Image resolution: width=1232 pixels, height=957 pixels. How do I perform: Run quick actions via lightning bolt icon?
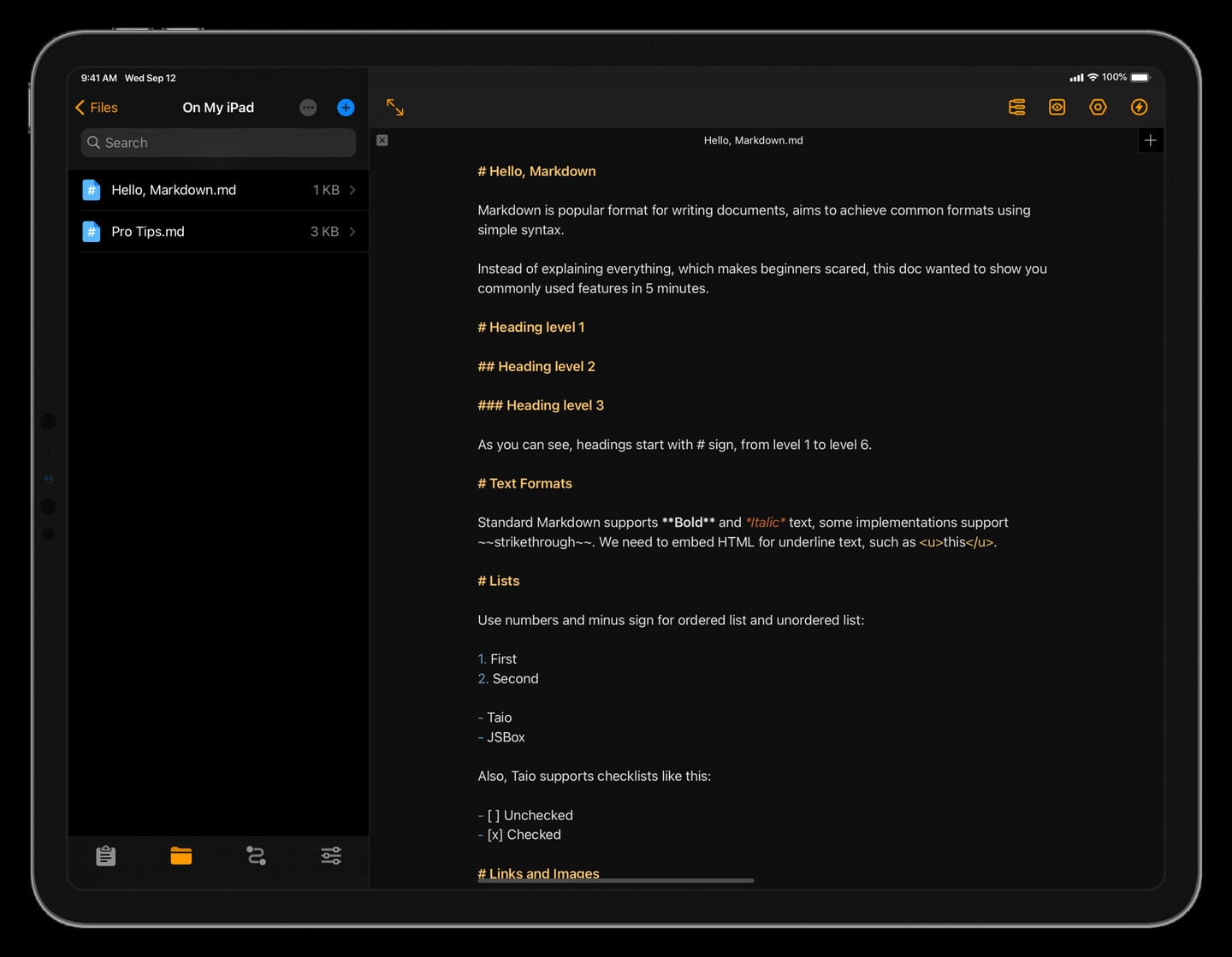[x=1139, y=107]
